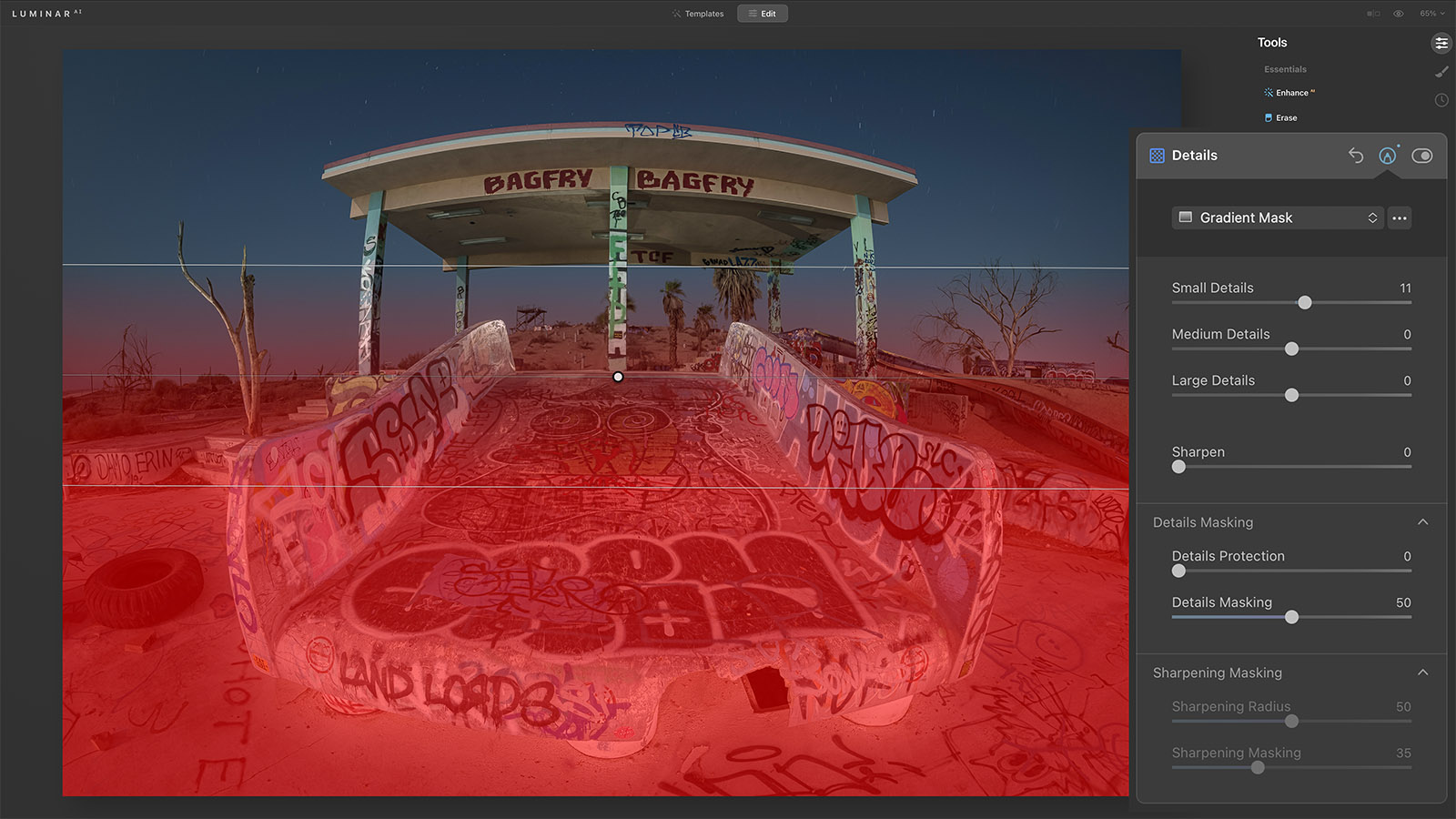Click the Small Details slider handle
The image size is (1456, 819).
[x=1304, y=303]
